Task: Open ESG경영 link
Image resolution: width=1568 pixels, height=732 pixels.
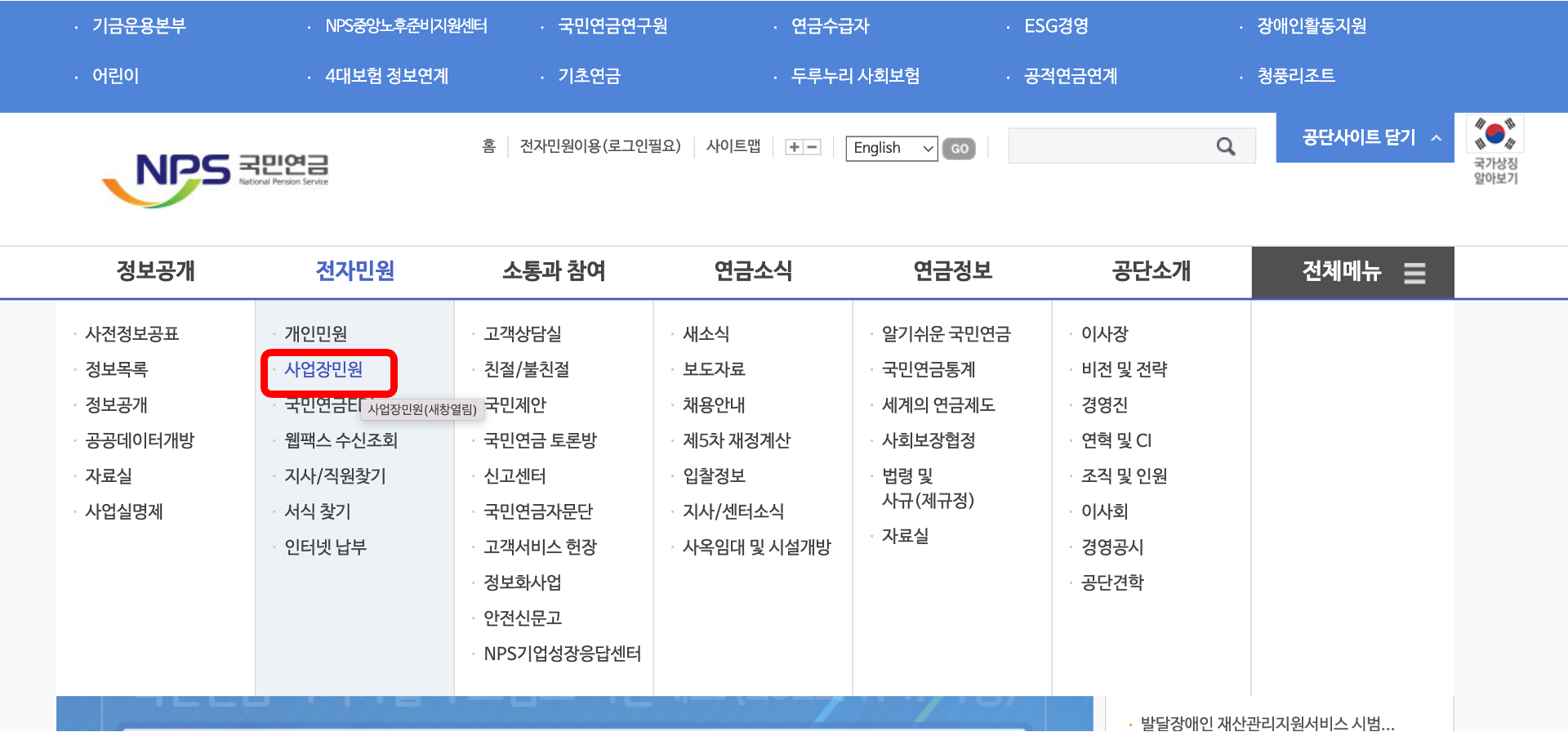Action: [1056, 26]
